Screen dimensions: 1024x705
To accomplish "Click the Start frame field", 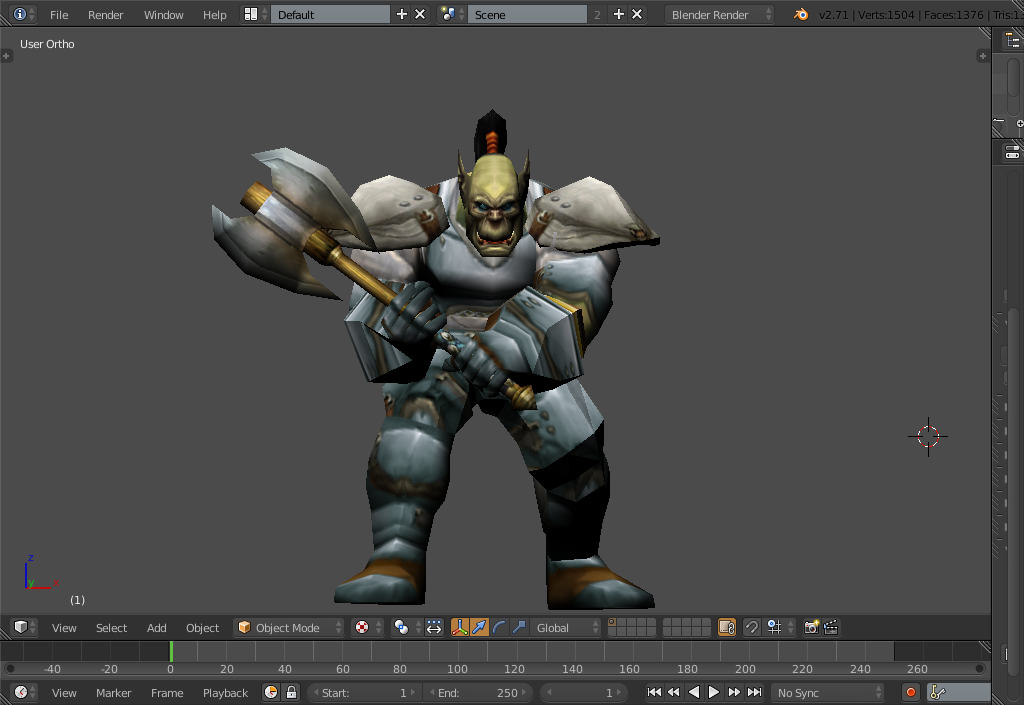I will pos(364,692).
